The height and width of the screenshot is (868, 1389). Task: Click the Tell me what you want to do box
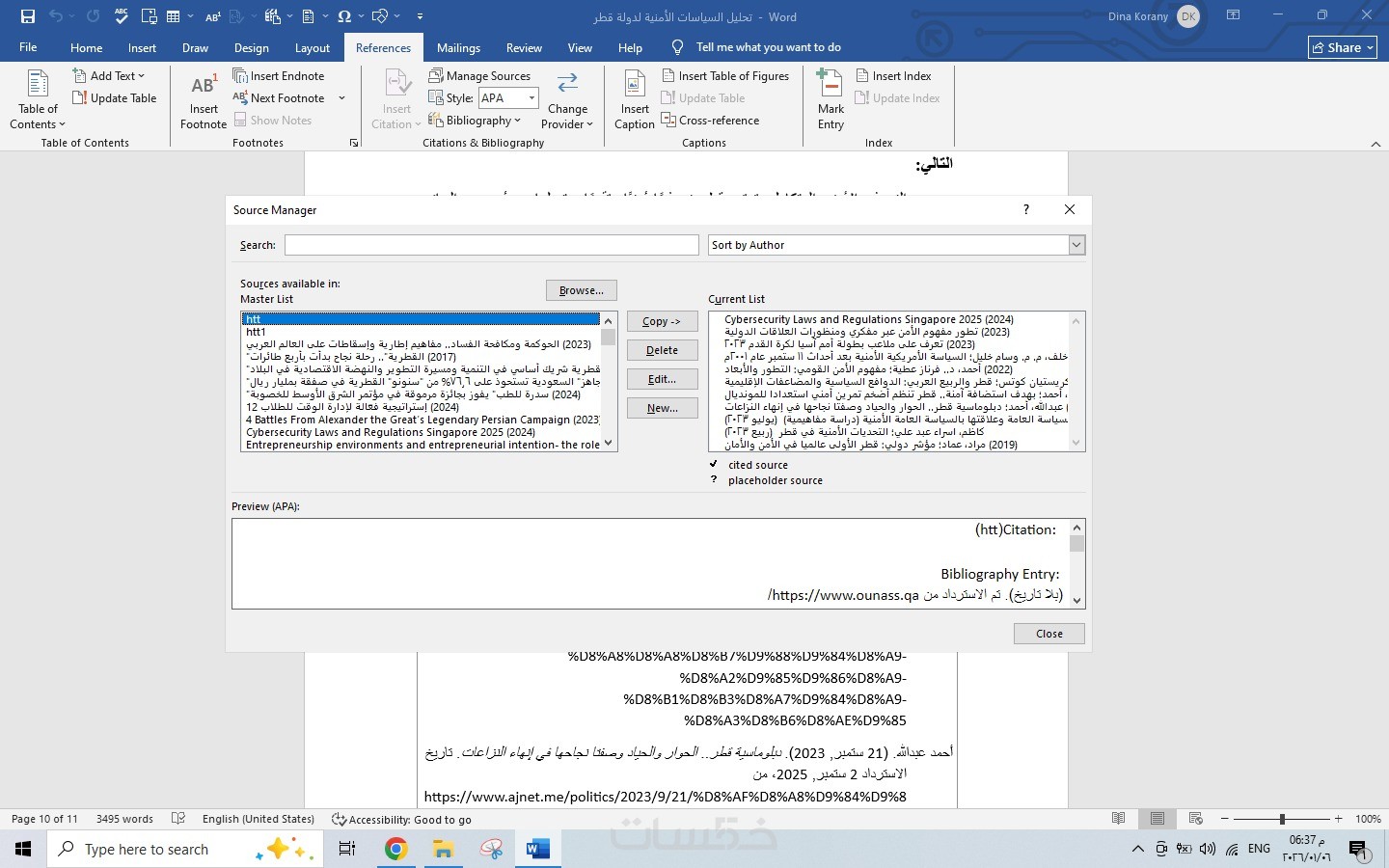click(x=768, y=47)
